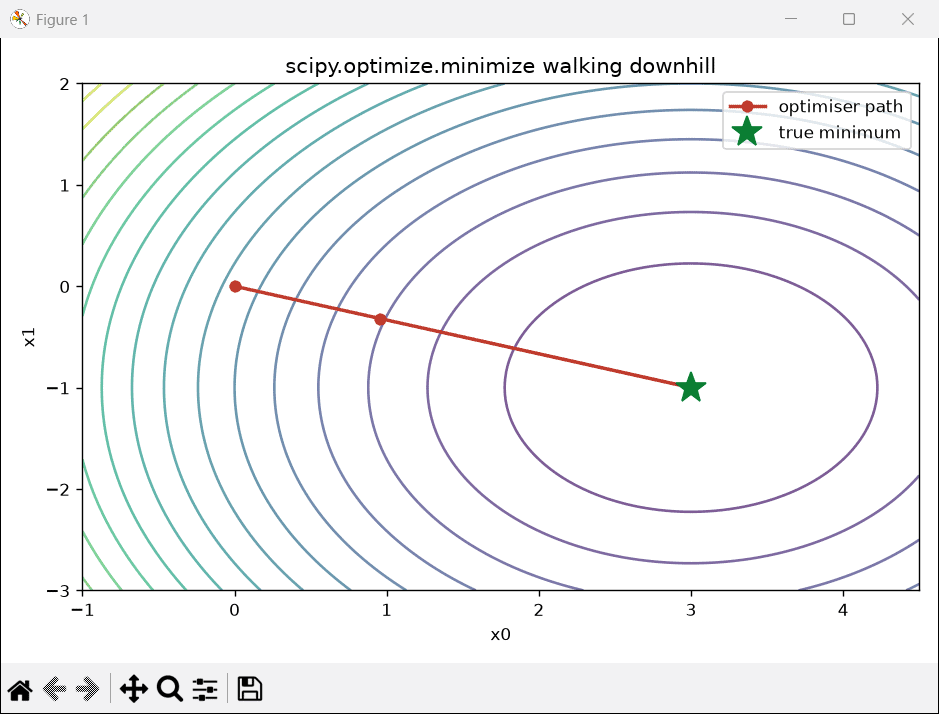Open the configure subplots dialog
Image resolution: width=939 pixels, height=714 pixels.
(205, 689)
